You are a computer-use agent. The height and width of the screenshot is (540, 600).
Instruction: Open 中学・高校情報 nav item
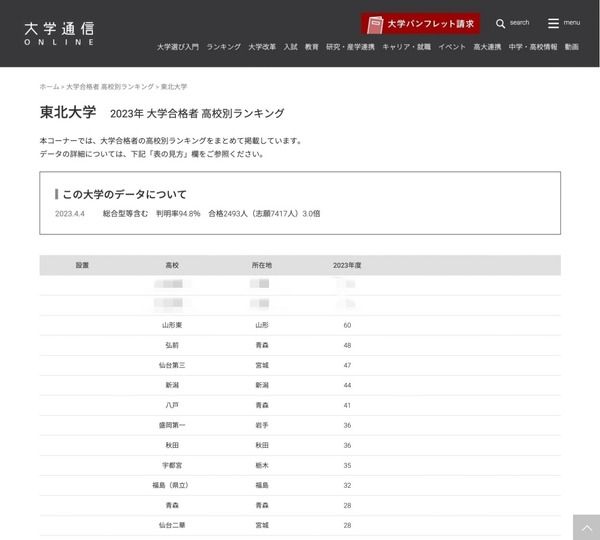click(x=533, y=47)
